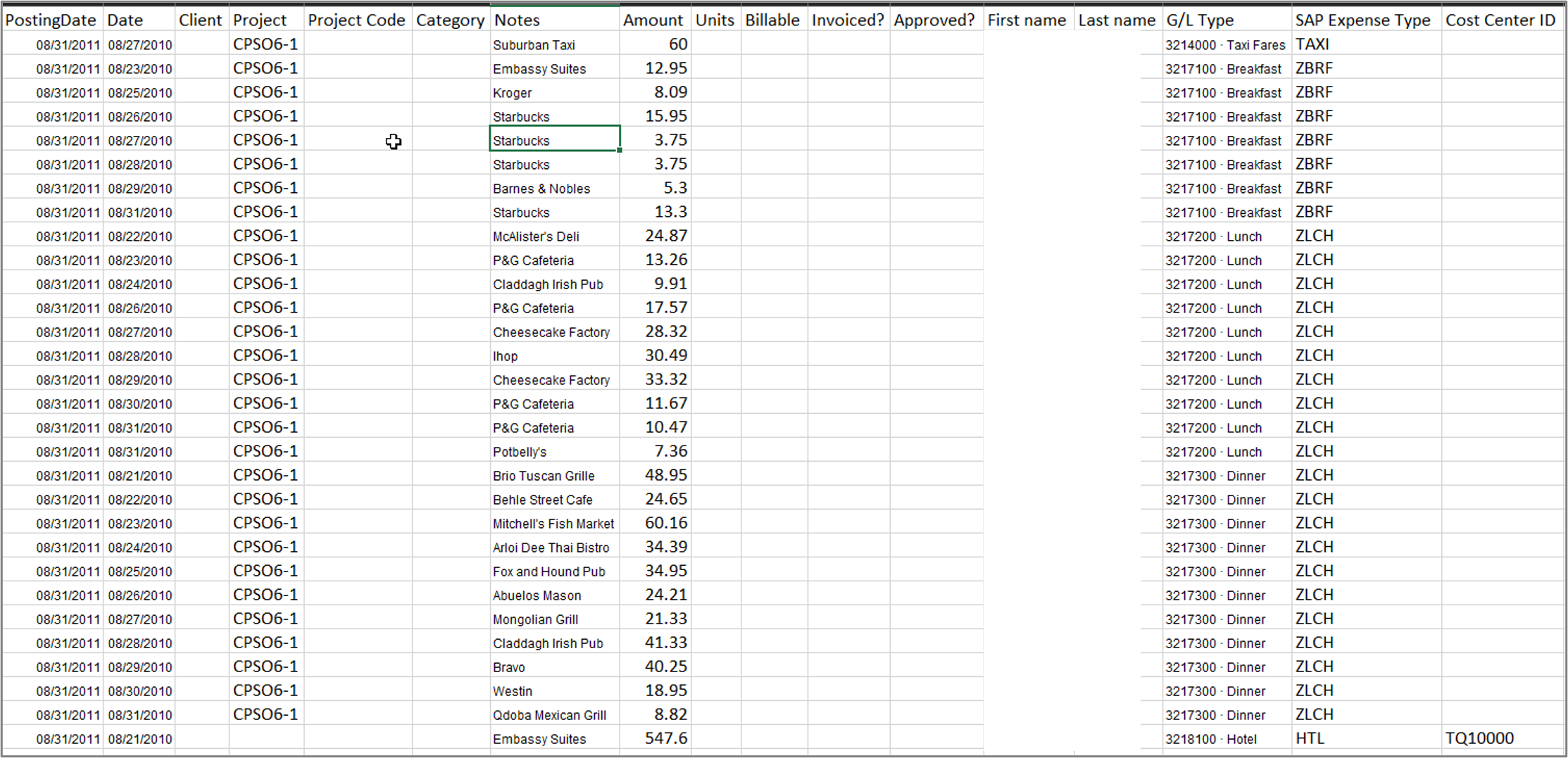Image resolution: width=1568 pixels, height=758 pixels.
Task: Select the Cost Center ID header cell
Action: click(x=1503, y=20)
